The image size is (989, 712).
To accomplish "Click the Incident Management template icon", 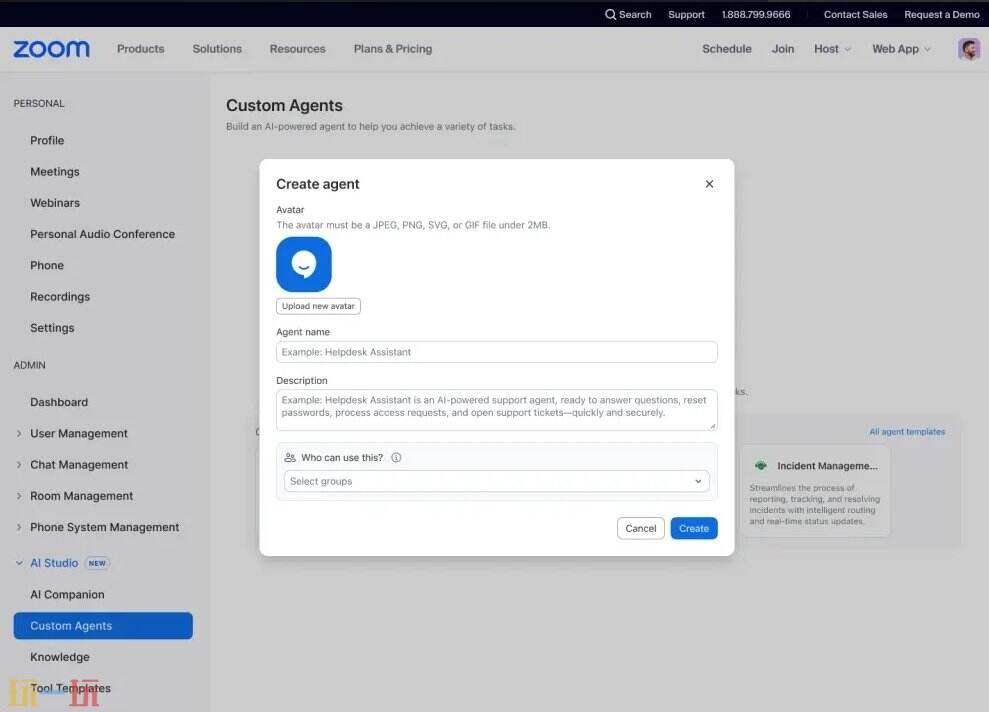I will pyautogui.click(x=761, y=467).
